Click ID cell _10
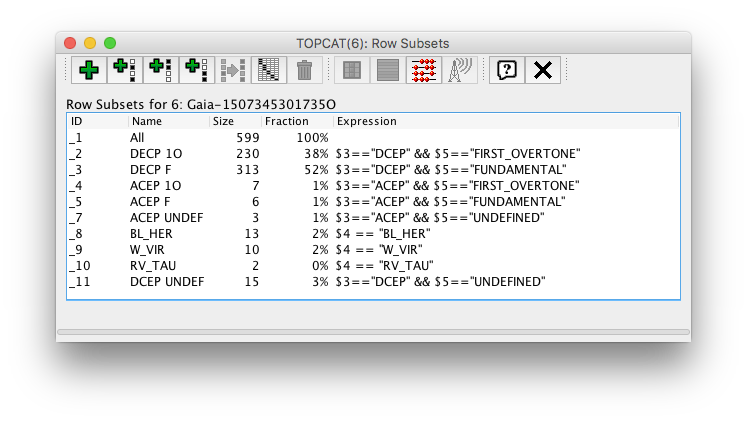The height and width of the screenshot is (422, 747). click(80, 266)
